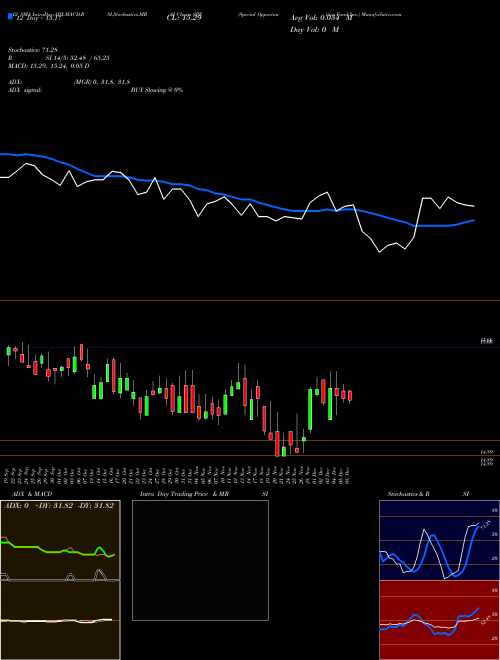The image size is (500, 660).
Task: Click the last red candlestick on the right
Action: [x=350, y=396]
